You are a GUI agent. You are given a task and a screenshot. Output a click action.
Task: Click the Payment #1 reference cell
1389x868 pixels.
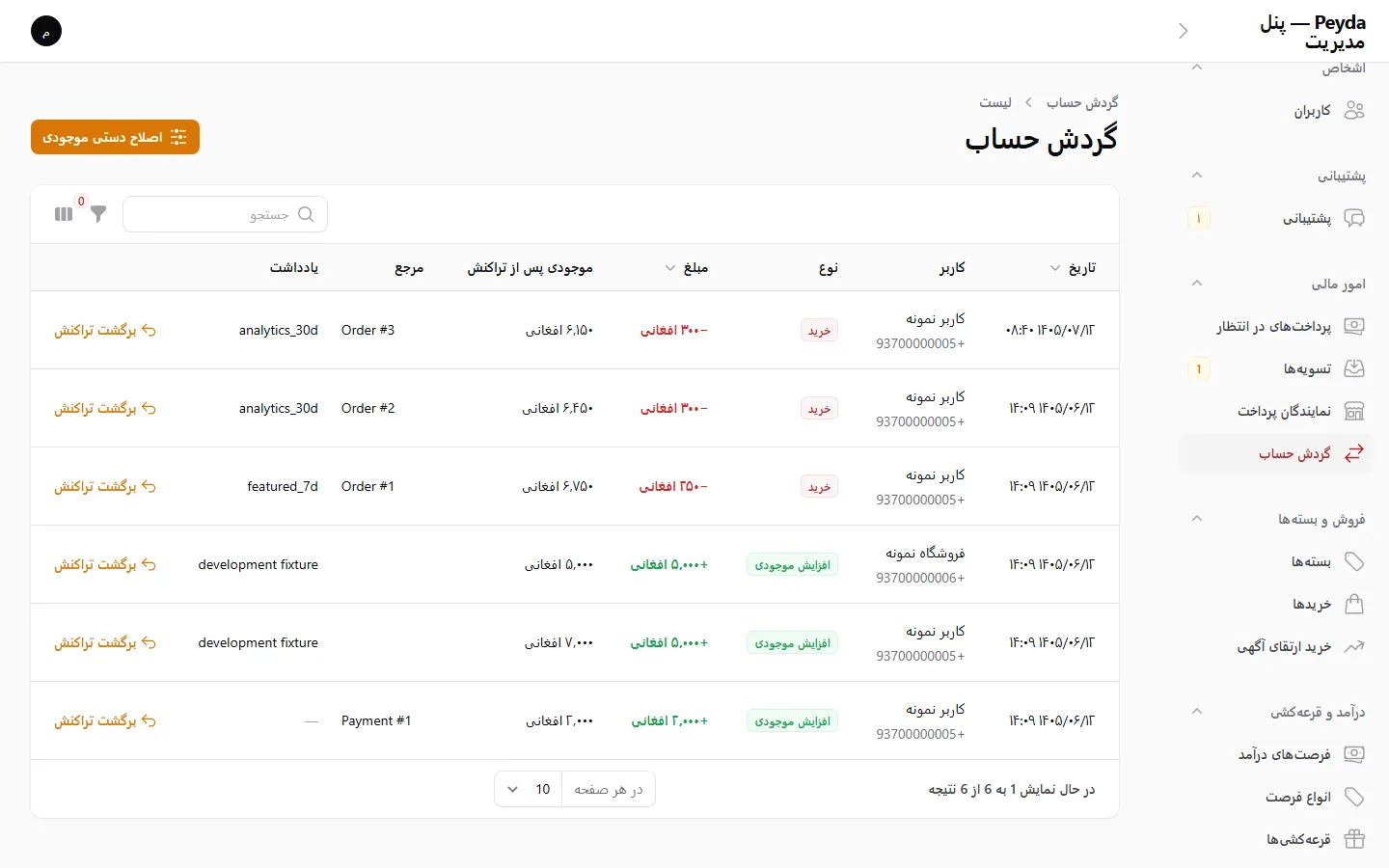(376, 721)
